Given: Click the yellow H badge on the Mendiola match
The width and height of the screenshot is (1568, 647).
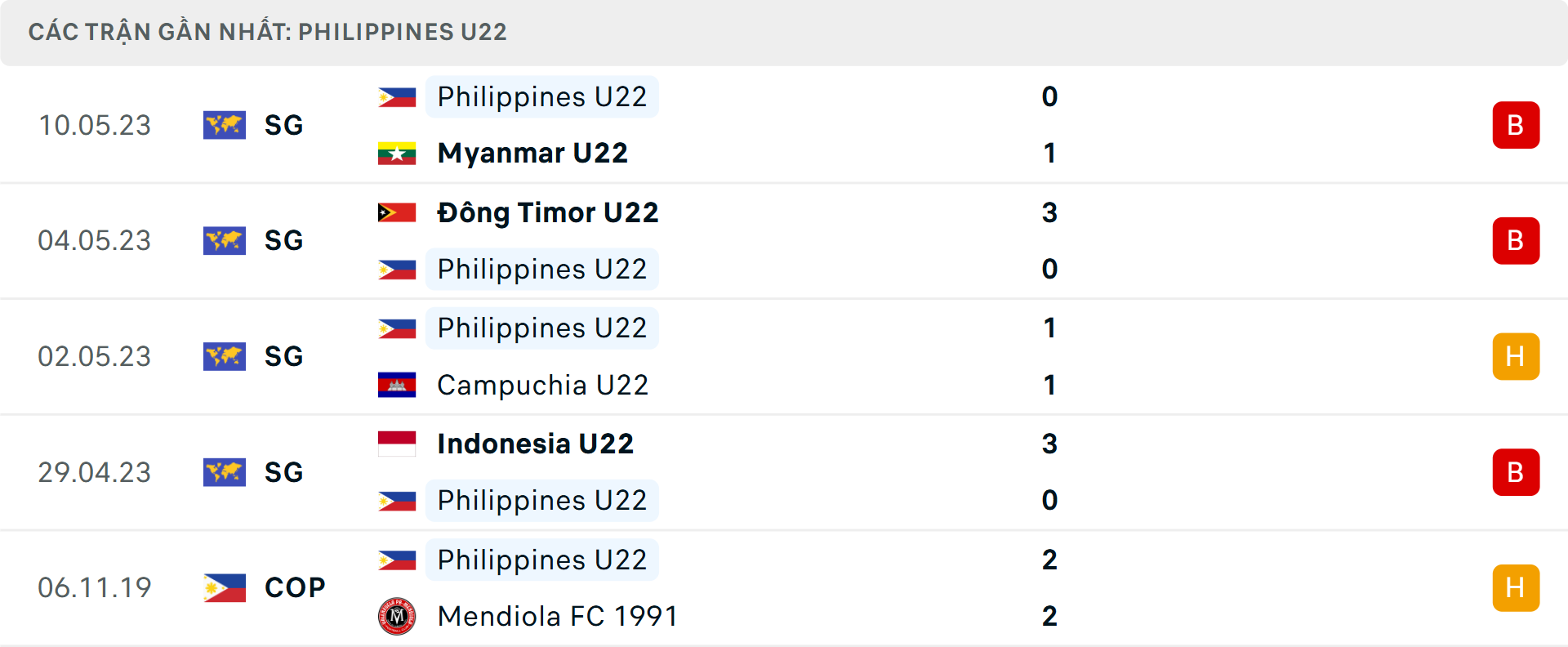Looking at the screenshot, I should [1517, 587].
